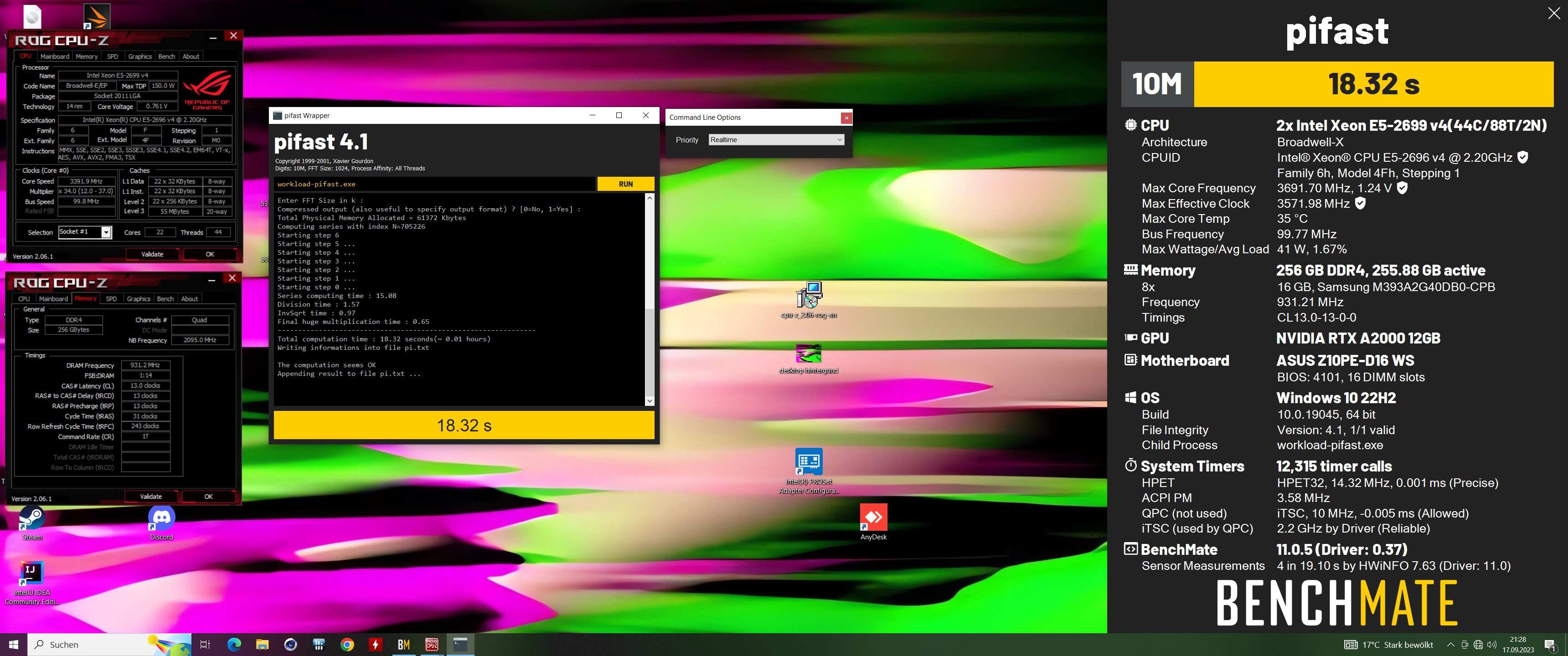Select the desktop hintergrund image file
1568x656 pixels.
coord(808,359)
